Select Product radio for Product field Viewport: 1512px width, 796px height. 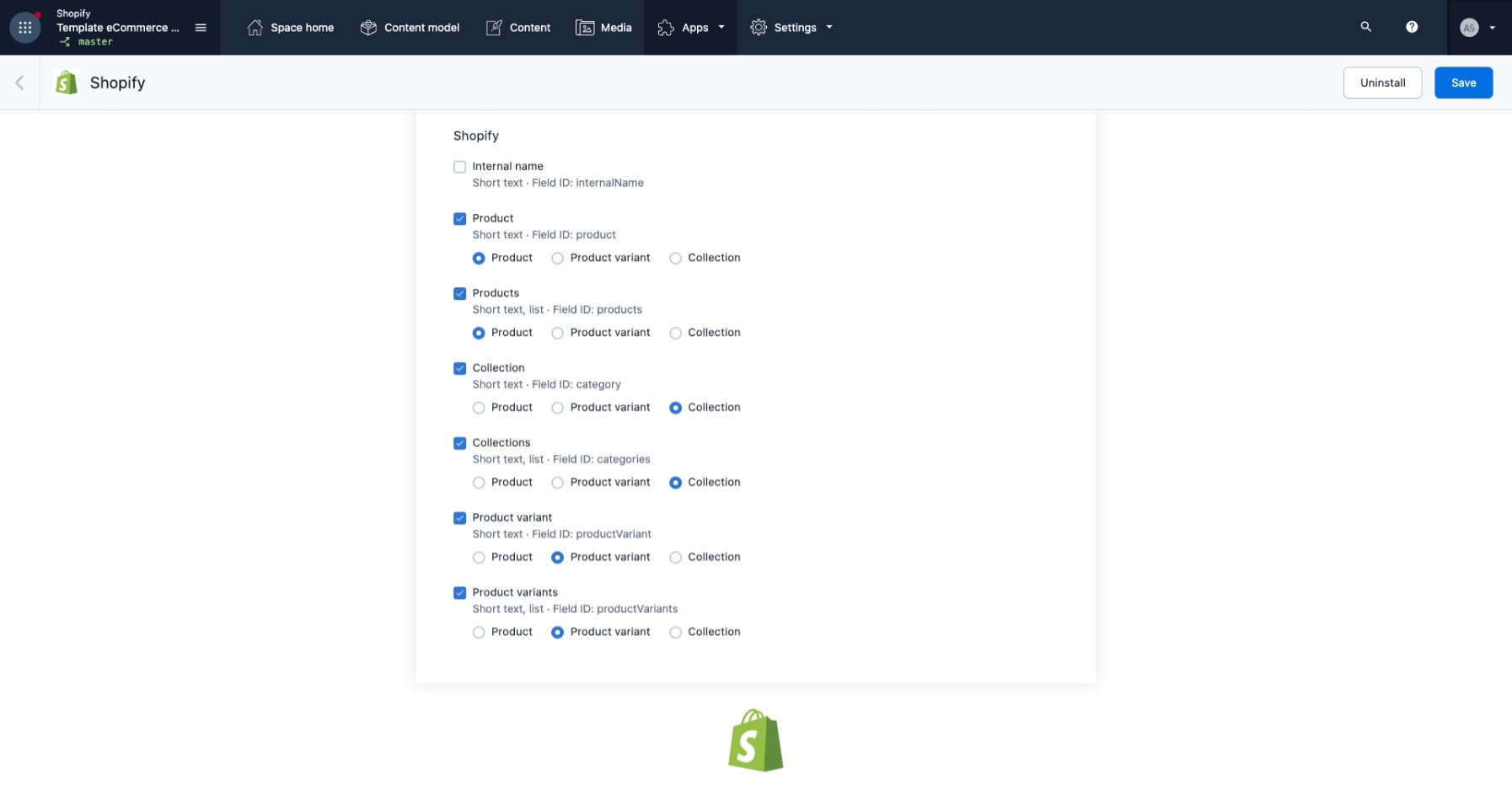click(x=479, y=259)
